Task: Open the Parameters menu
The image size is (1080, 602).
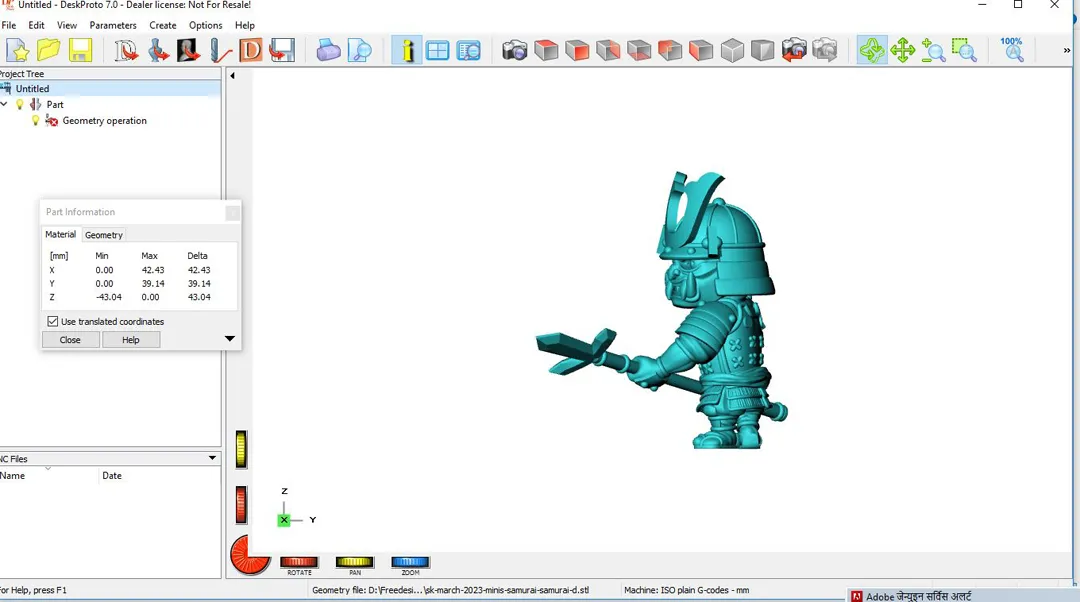Action: [x=113, y=25]
